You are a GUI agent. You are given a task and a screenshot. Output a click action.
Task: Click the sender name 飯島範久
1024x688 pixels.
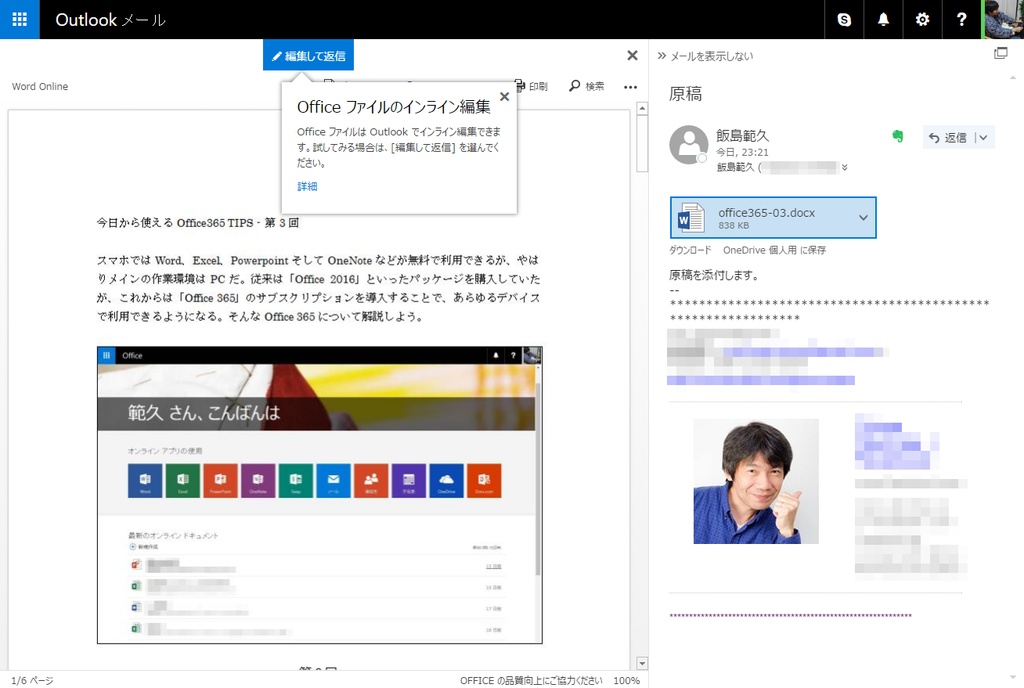743,135
